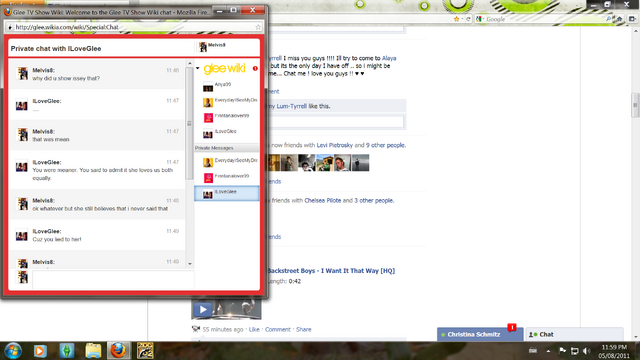Collapse the glee wiki user list arrow
640x360 pixels.
click(x=198, y=68)
